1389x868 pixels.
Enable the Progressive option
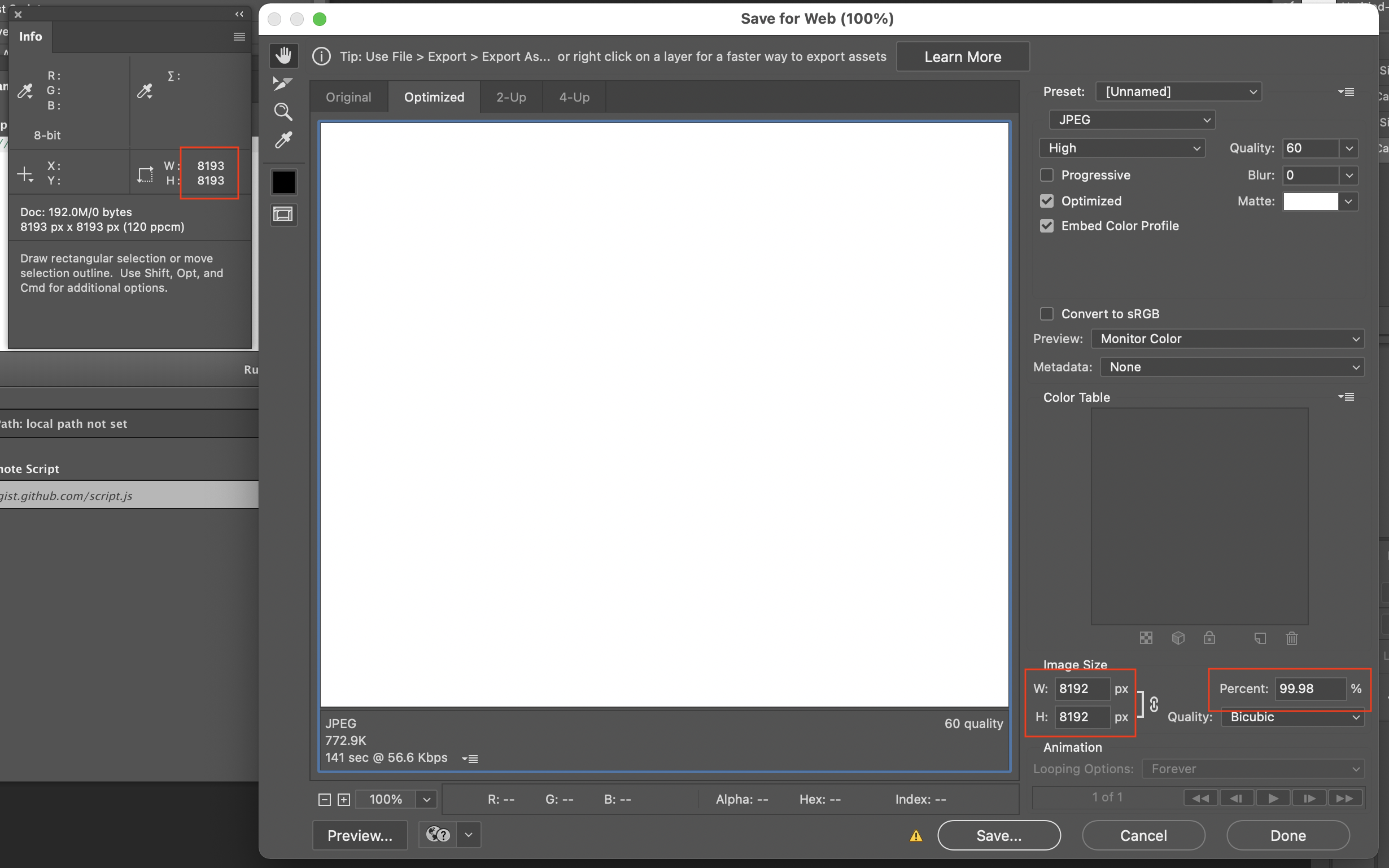(1046, 174)
